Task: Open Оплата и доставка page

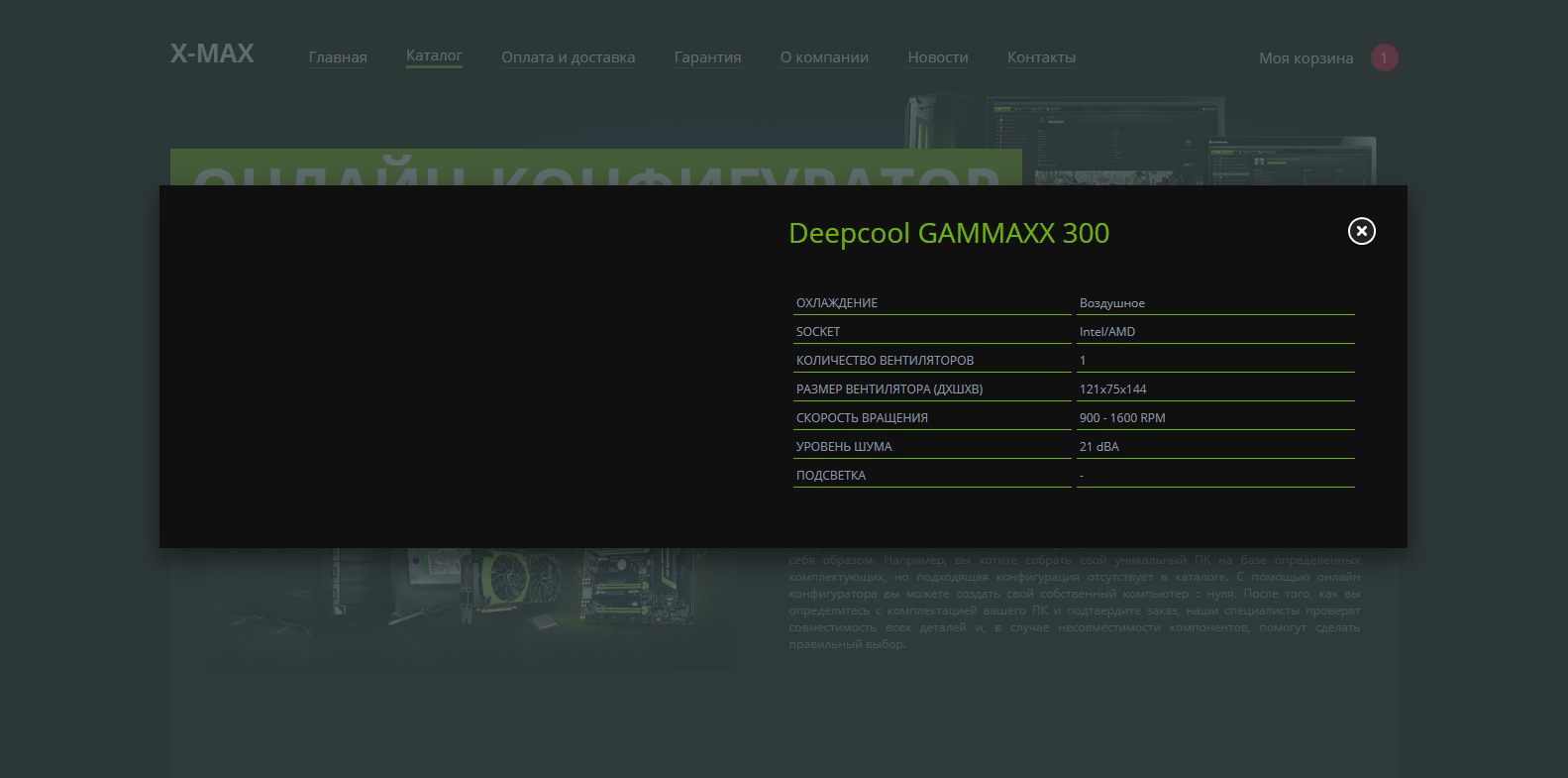Action: pos(568,57)
